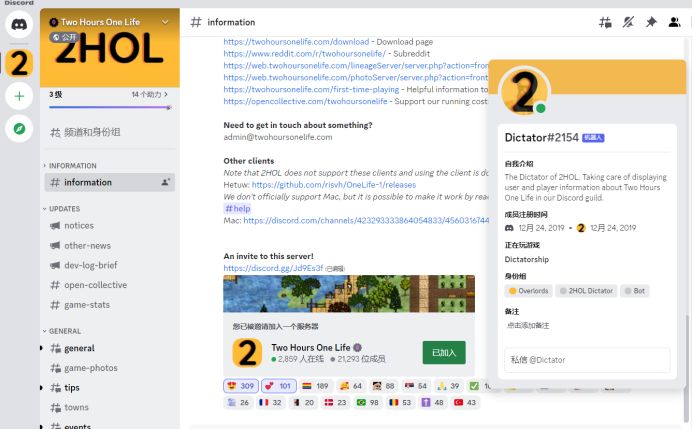Screen dimensions: 693x429
Task: Open the Mac discord channels link
Action: [x=366, y=220]
